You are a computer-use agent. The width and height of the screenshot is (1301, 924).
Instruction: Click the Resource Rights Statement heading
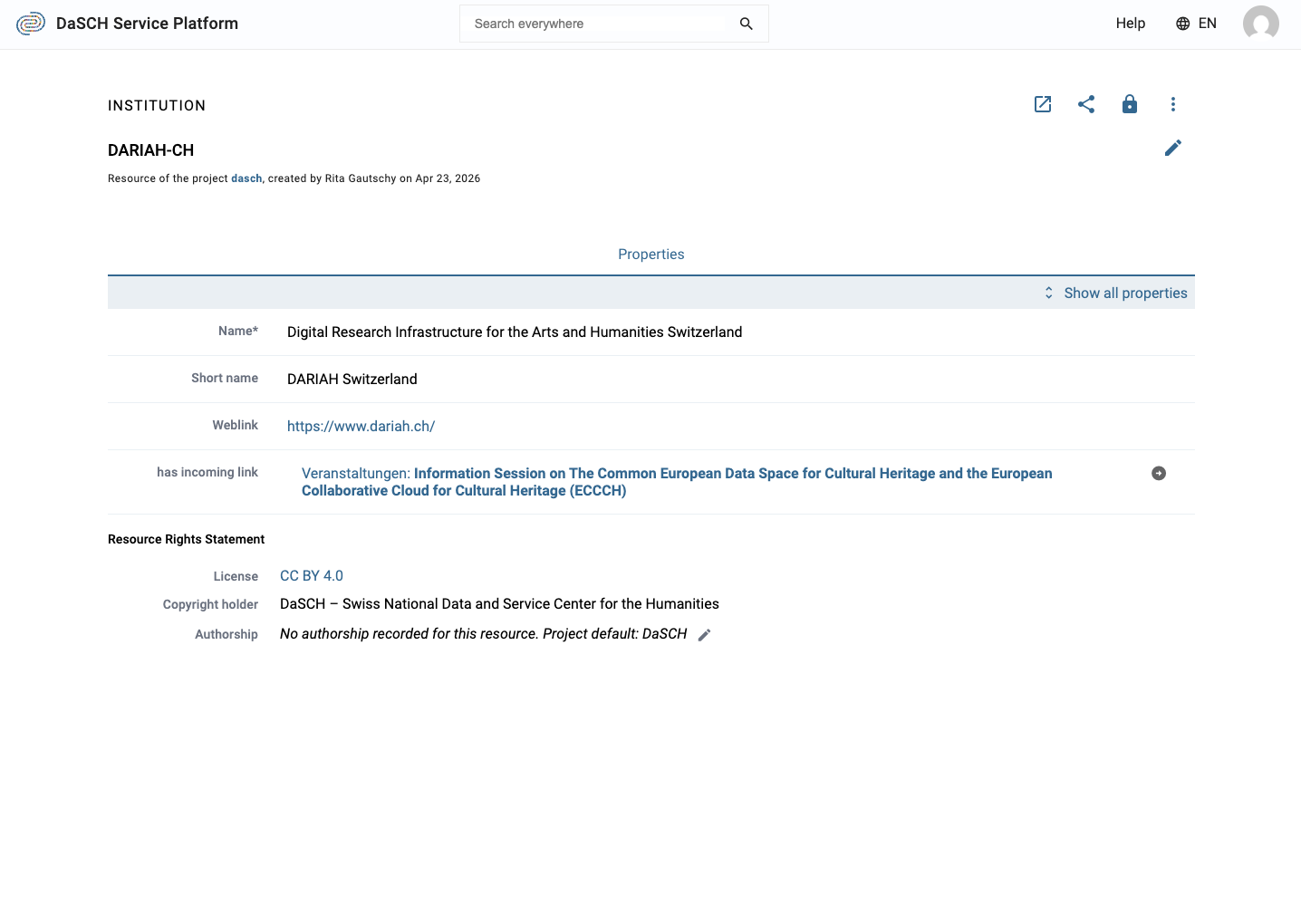[x=186, y=539]
